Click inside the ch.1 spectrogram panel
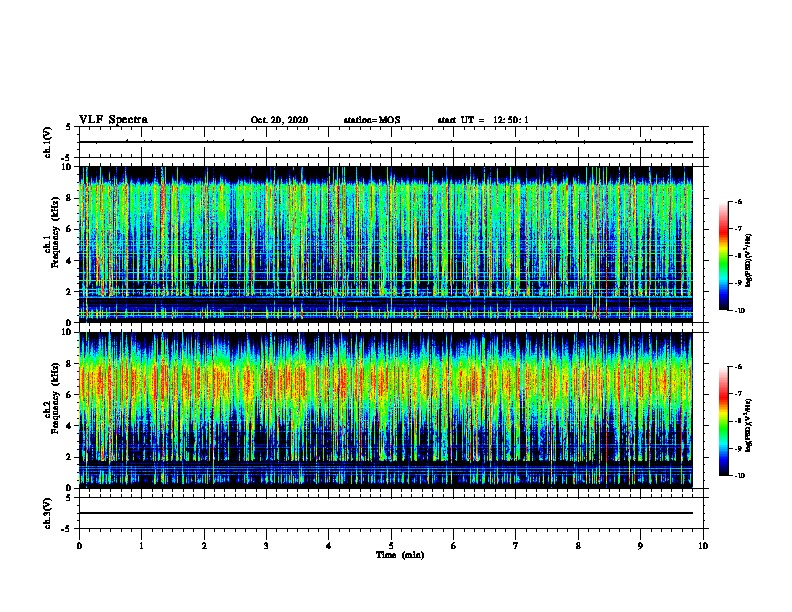Image resolution: width=792 pixels, height=612 pixels. (x=386, y=244)
